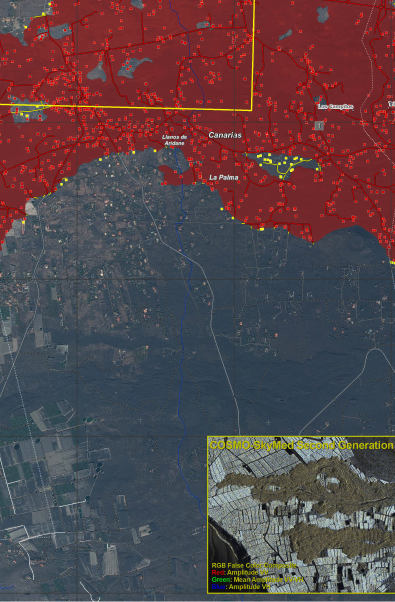Viewport: 395px width, 602px height.
Task: Open the COSMO-SkyMed radar inset image
Action: point(301,514)
